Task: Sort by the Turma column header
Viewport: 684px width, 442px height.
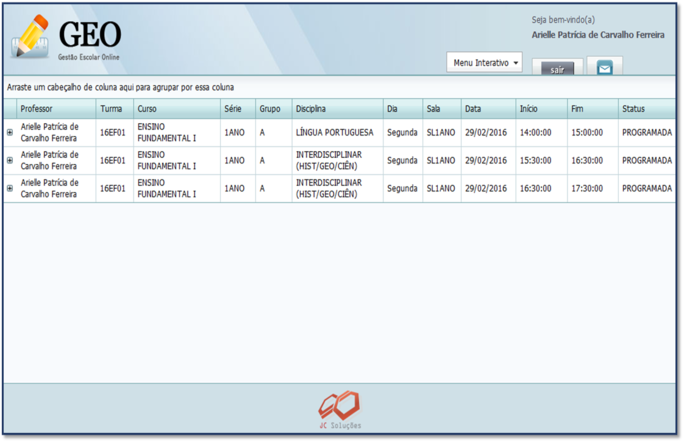Action: (x=115, y=109)
